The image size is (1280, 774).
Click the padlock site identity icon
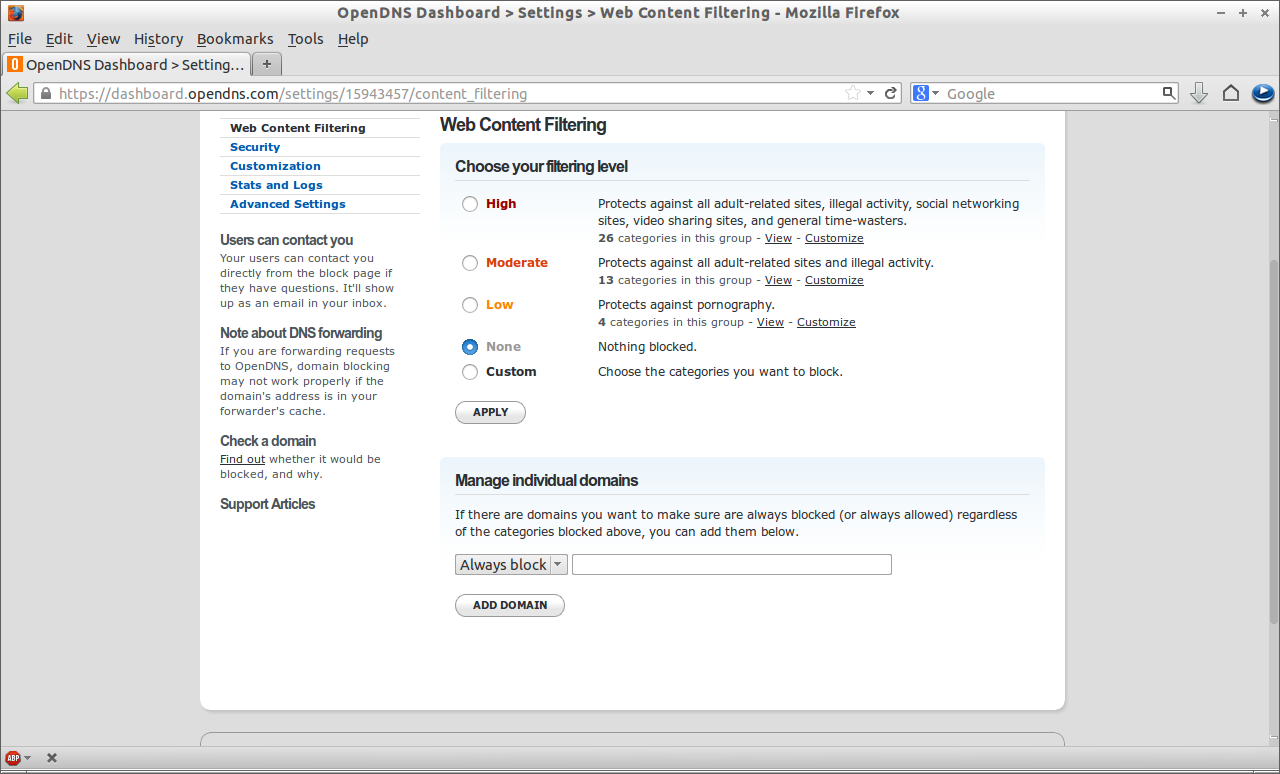coord(44,94)
